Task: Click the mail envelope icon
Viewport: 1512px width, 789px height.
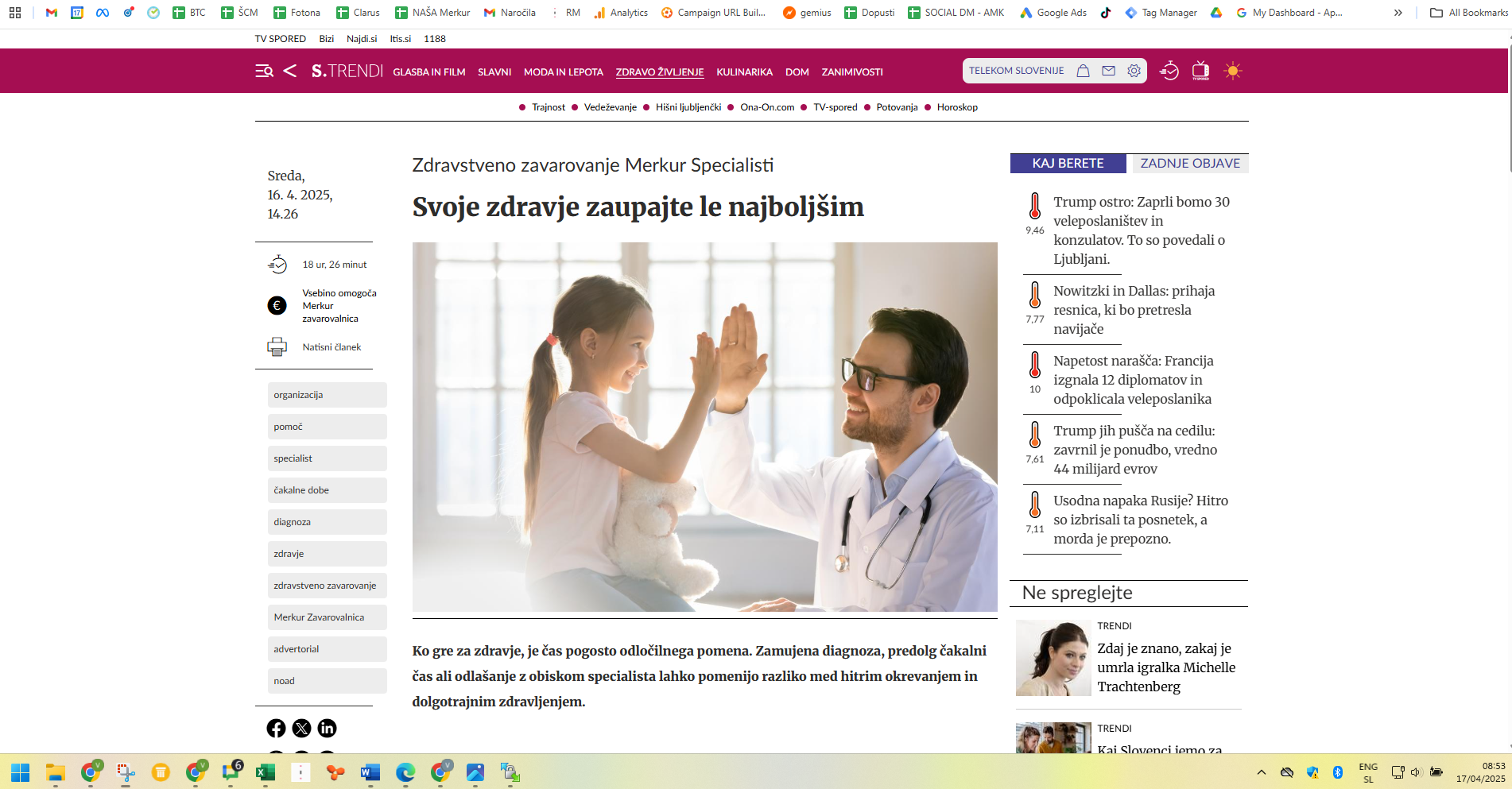Action: 1108,71
